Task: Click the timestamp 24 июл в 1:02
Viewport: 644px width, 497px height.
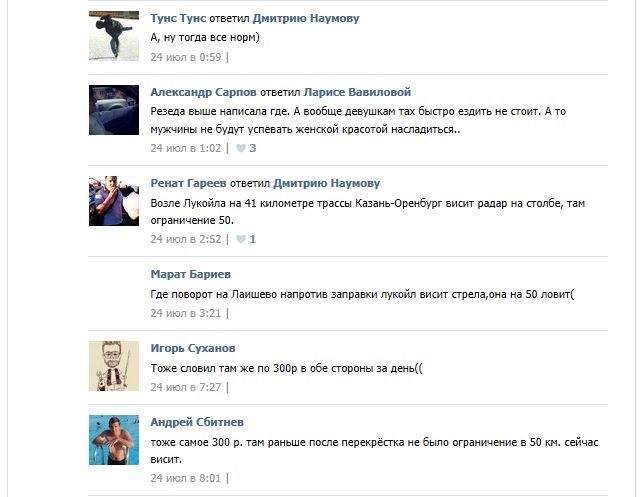Action: click(x=186, y=148)
